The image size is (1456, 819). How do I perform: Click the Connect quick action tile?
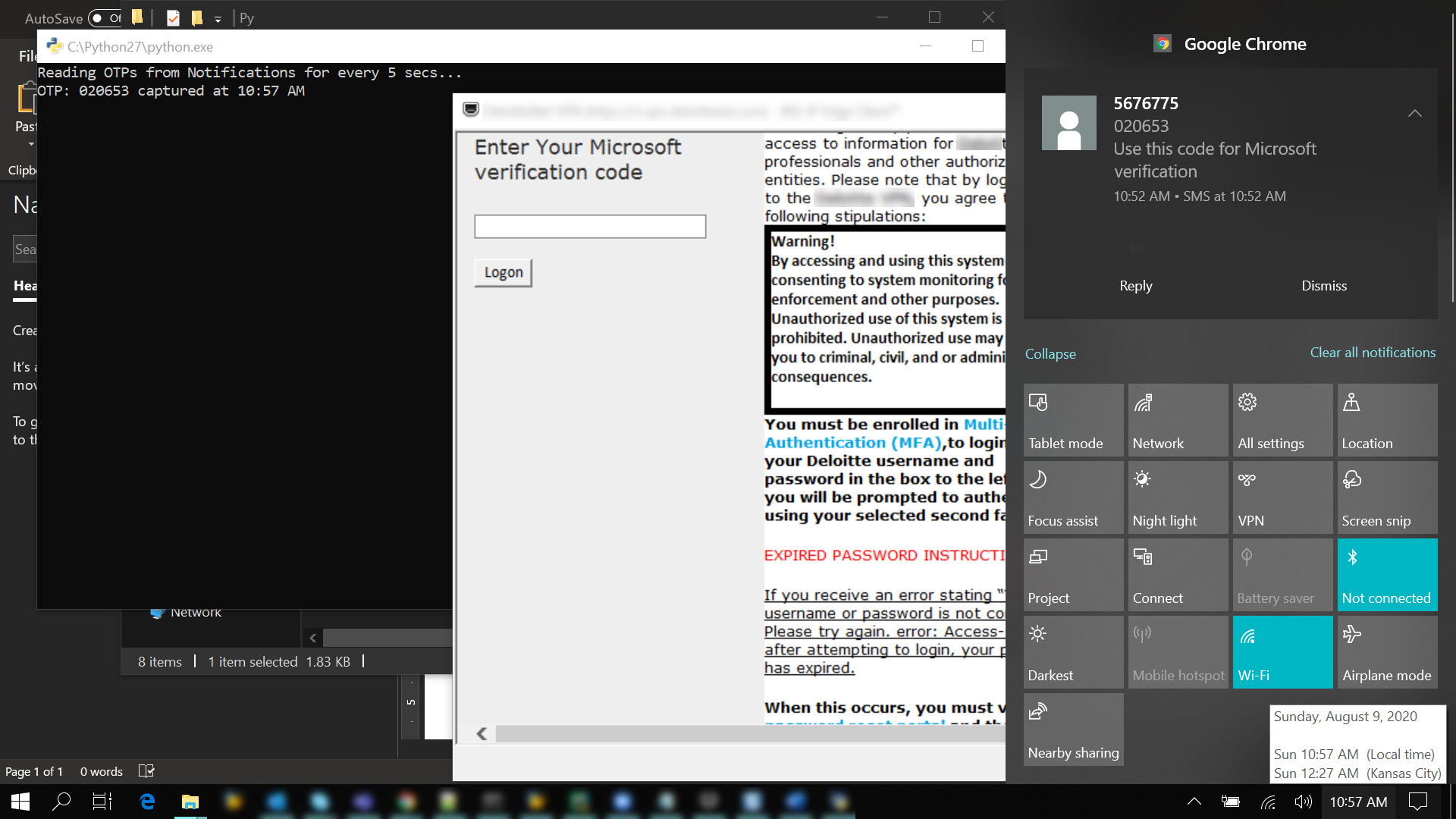click(1178, 575)
